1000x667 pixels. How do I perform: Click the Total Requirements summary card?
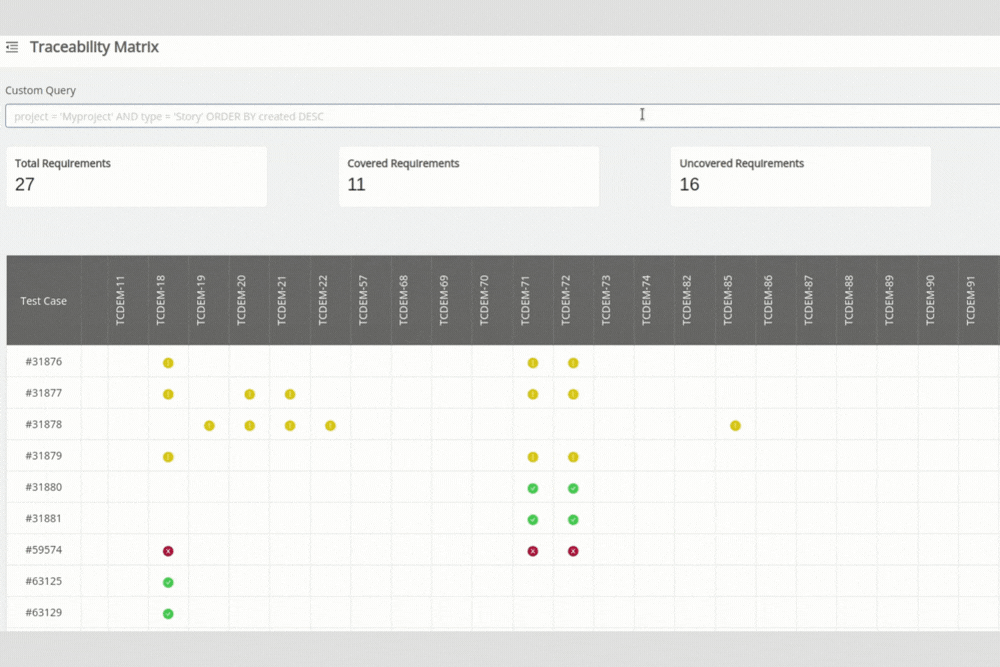click(x=137, y=176)
